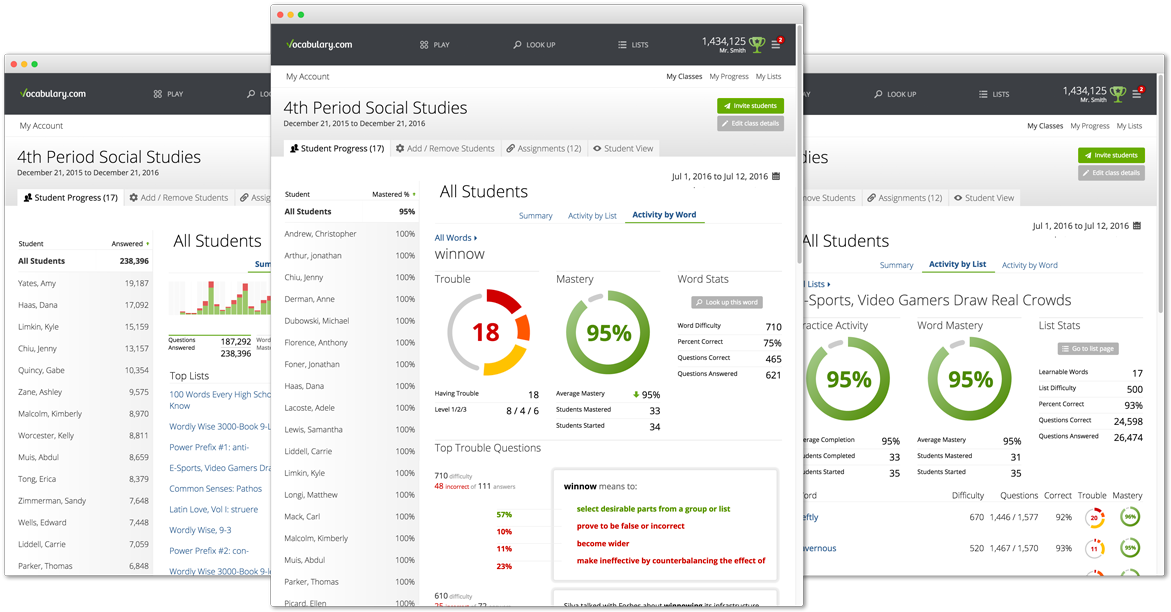Select student Andrew, Christopher in the list

320,234
